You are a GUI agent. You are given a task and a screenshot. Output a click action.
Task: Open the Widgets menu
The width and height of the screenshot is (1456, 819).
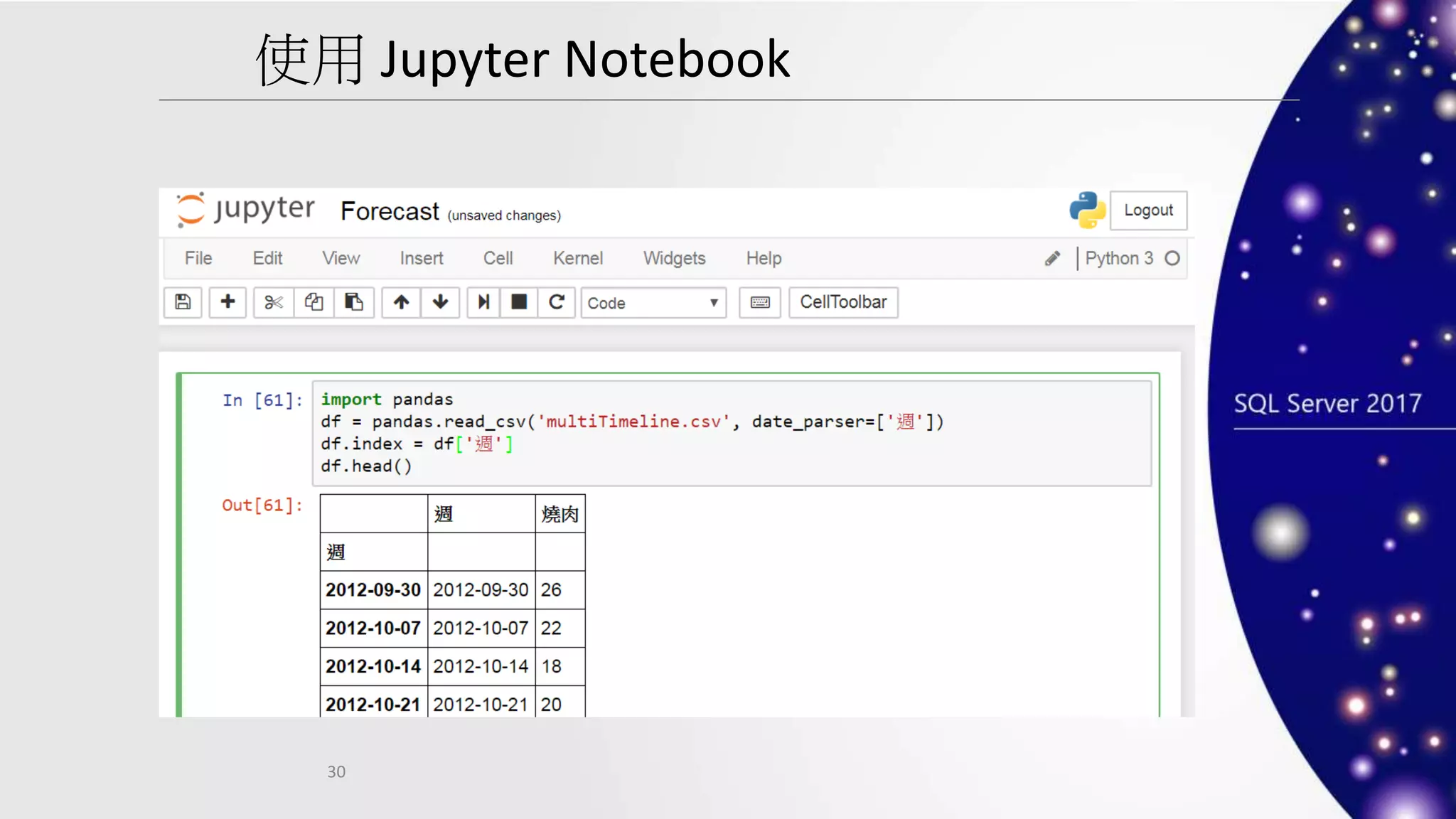coord(675,258)
